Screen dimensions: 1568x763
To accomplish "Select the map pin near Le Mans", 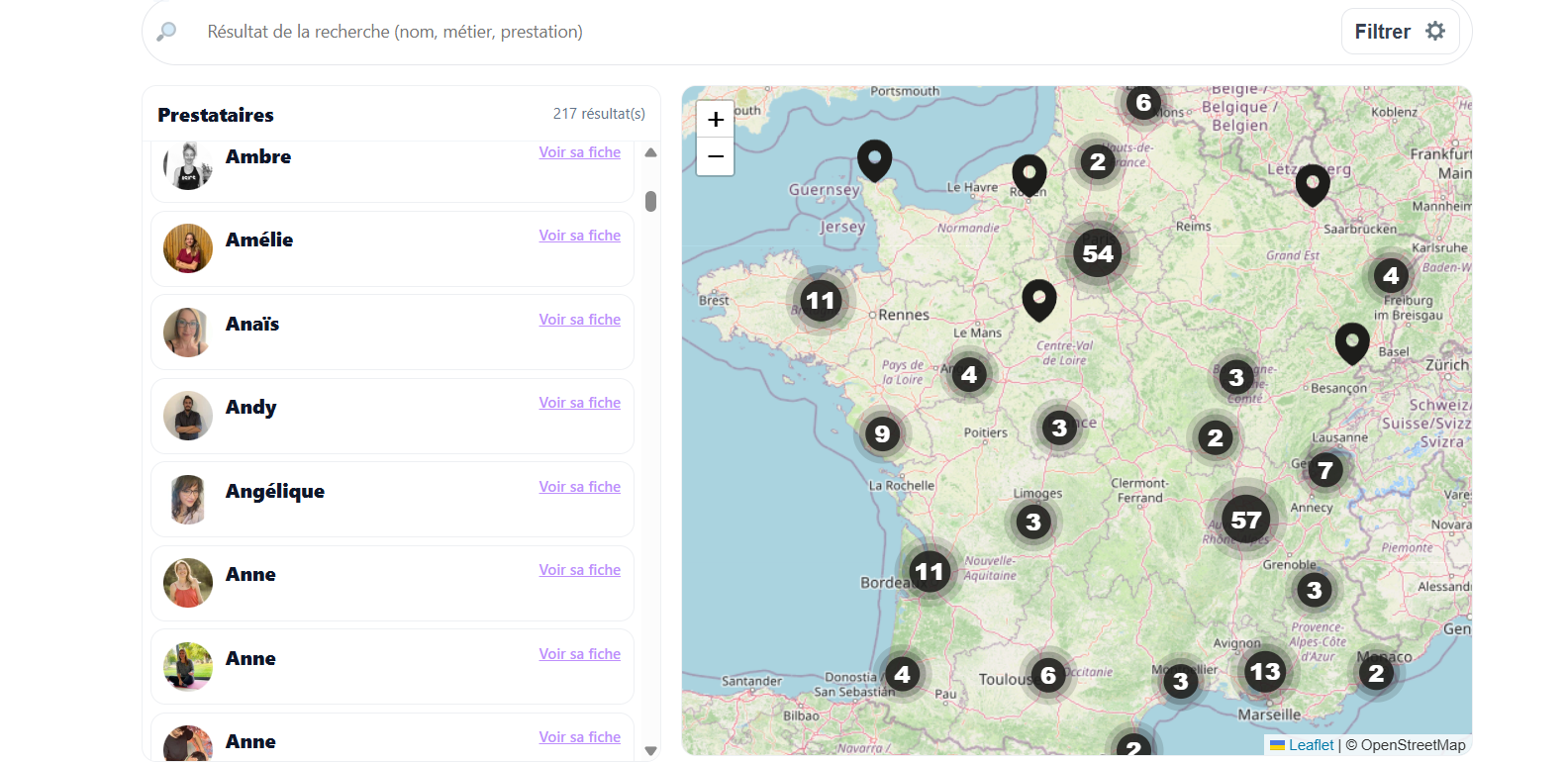I will (x=1039, y=300).
